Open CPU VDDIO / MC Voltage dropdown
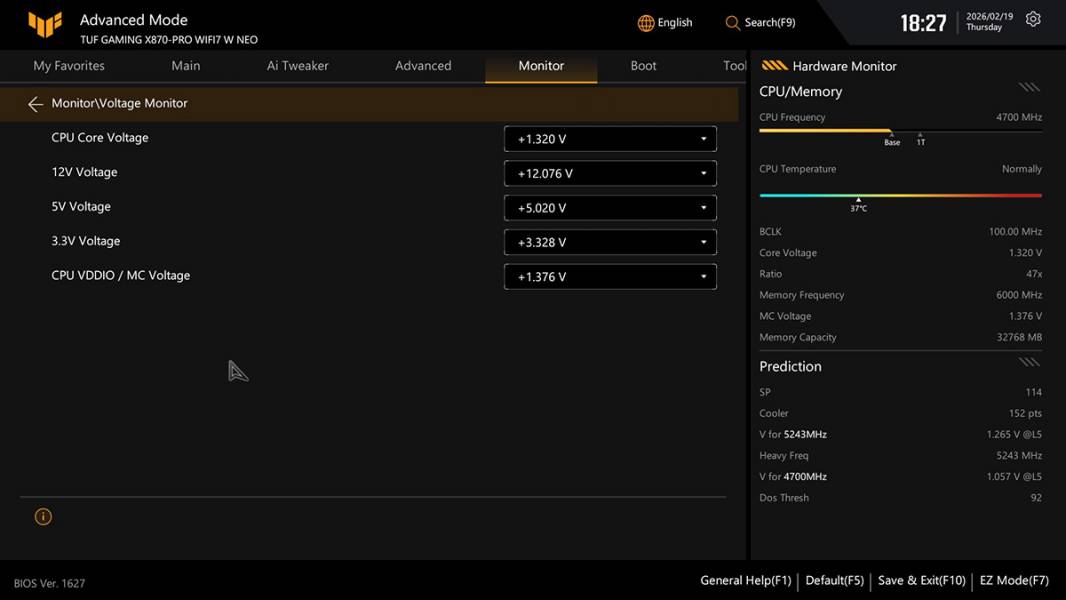Screen dimensions: 1066x600 point(610,277)
